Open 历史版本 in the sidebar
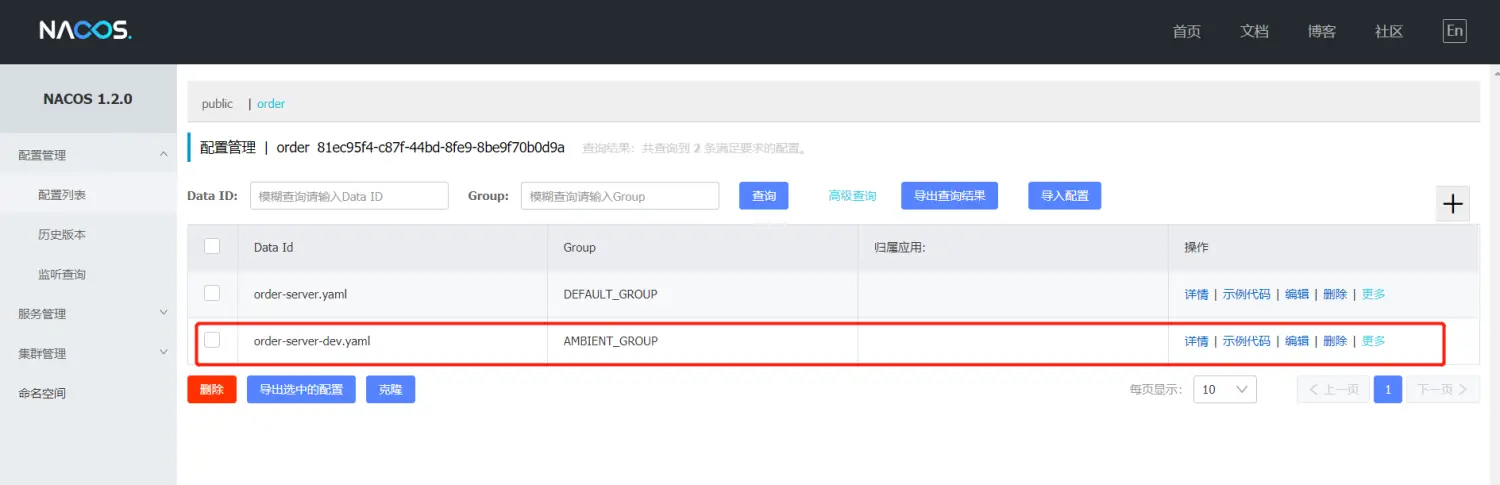The width and height of the screenshot is (1500, 485). [62, 234]
